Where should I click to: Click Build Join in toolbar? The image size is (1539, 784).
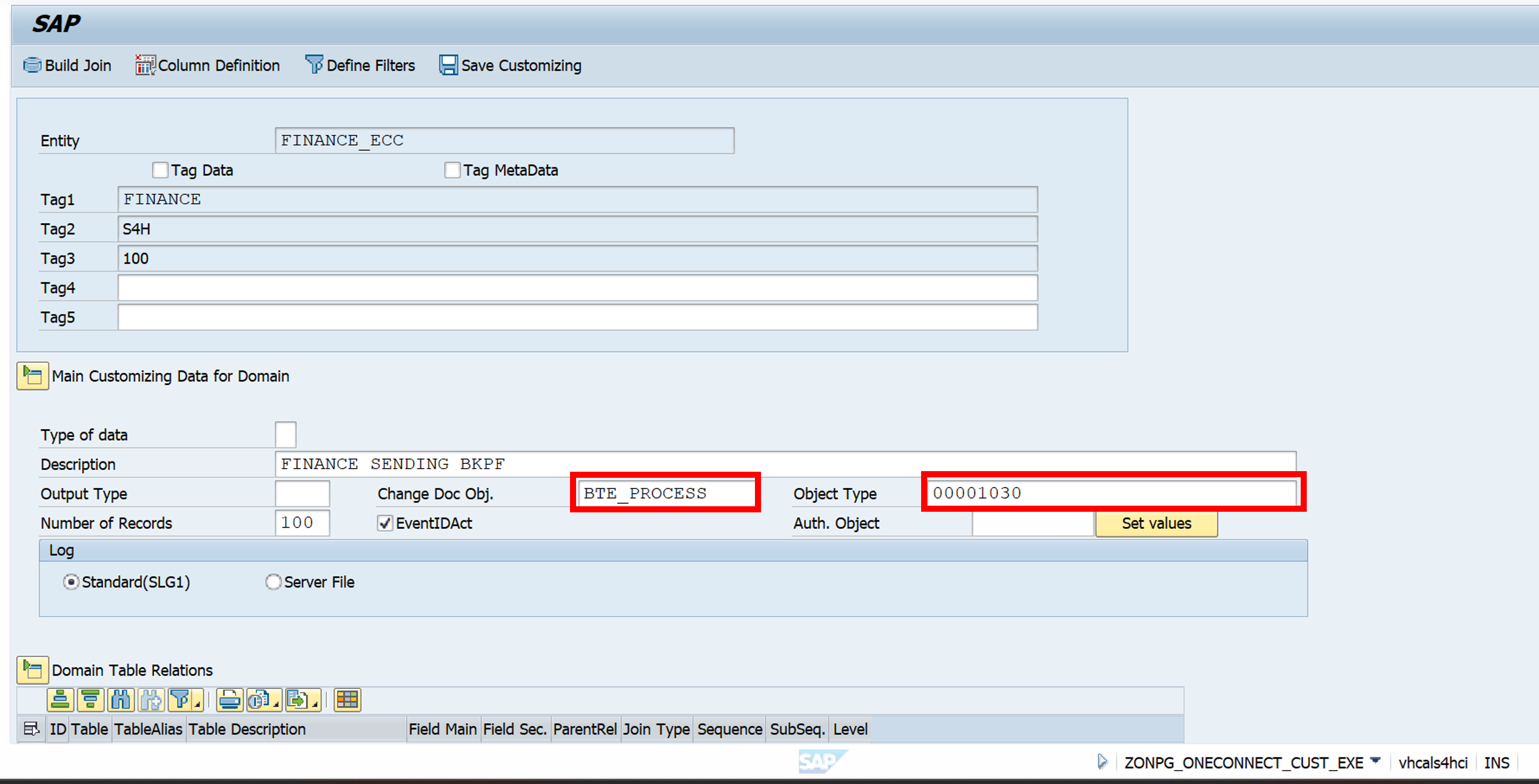click(67, 65)
